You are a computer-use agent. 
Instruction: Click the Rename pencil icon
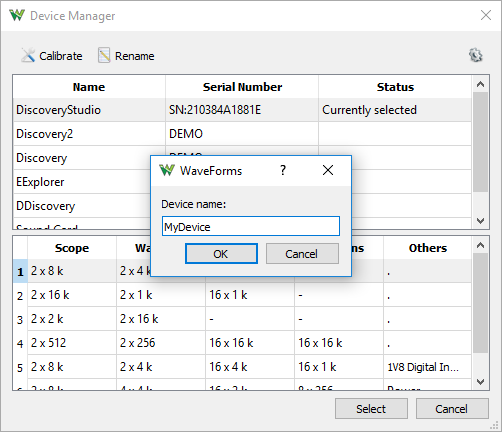click(104, 55)
